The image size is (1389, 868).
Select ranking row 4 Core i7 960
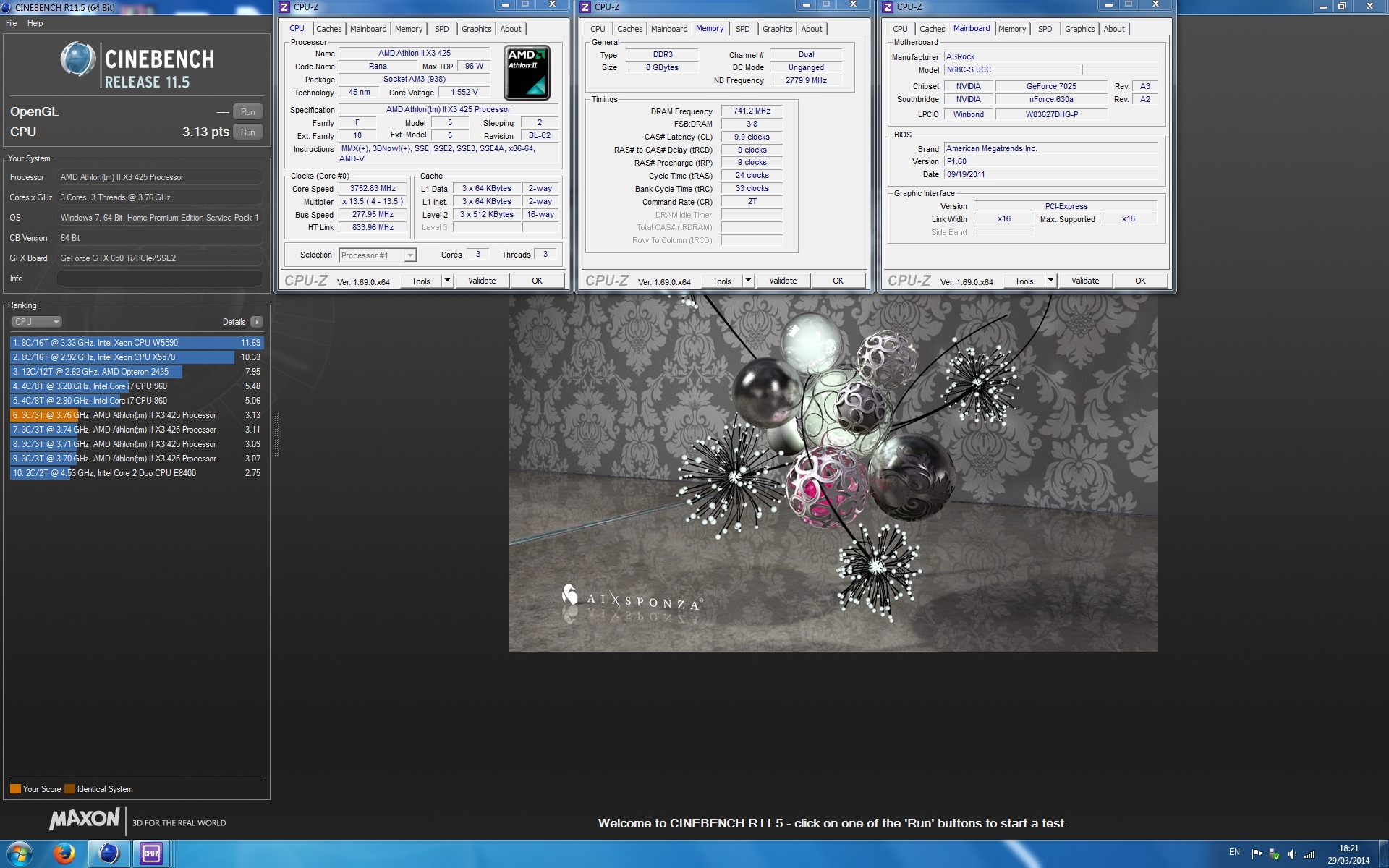(136, 386)
